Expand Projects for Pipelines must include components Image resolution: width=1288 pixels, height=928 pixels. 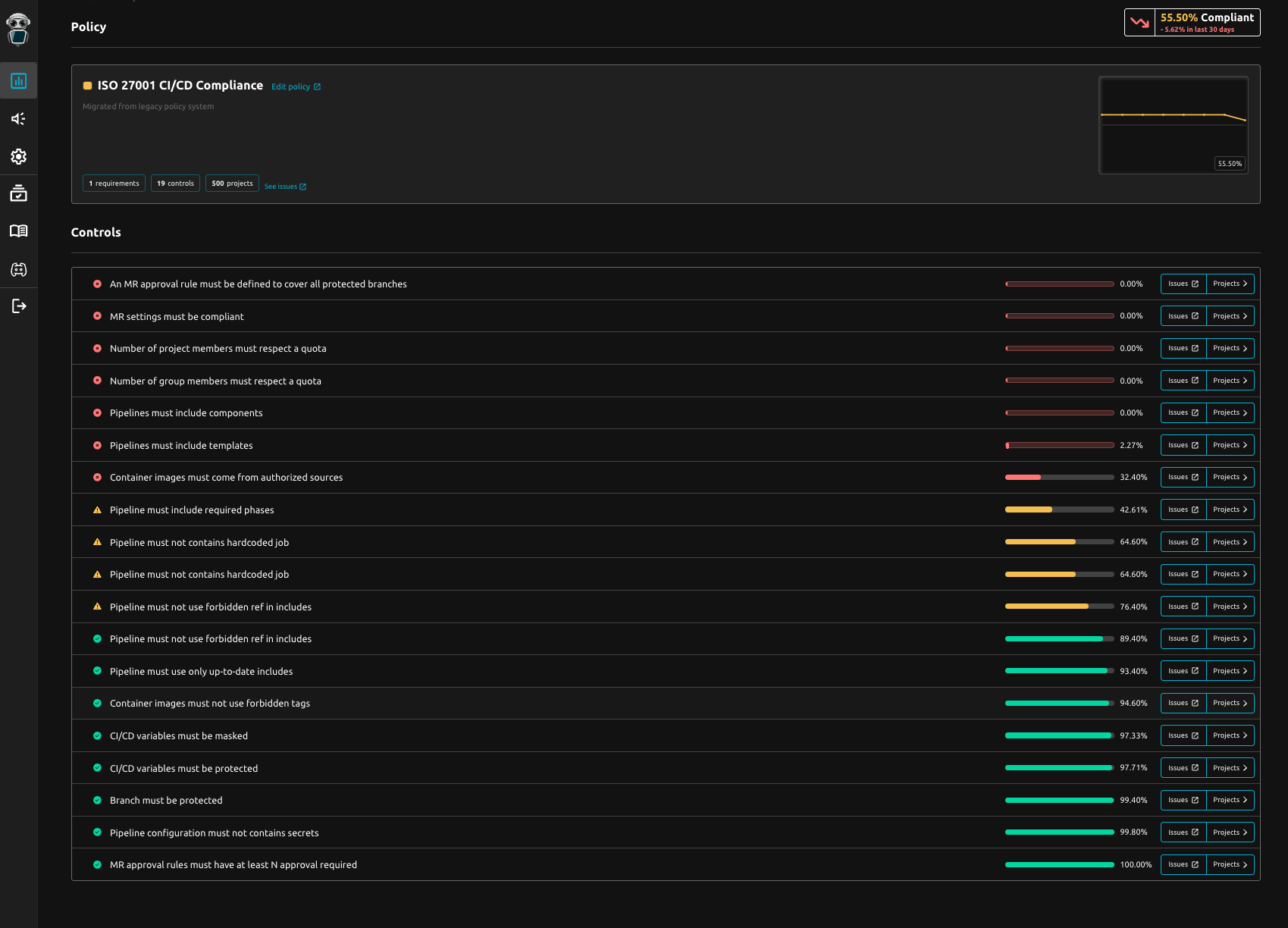(x=1229, y=412)
